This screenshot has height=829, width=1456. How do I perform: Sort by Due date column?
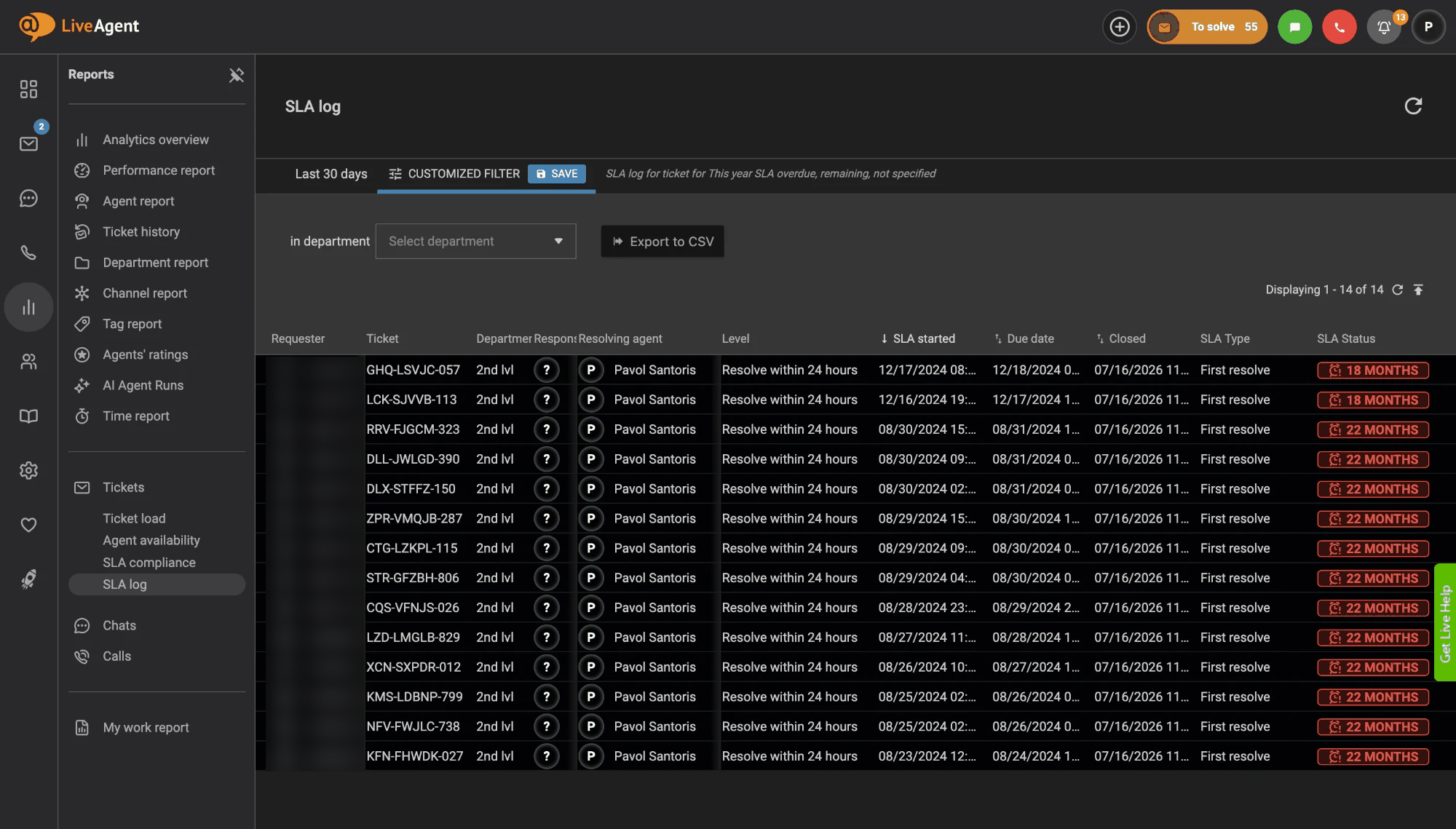coord(1024,338)
